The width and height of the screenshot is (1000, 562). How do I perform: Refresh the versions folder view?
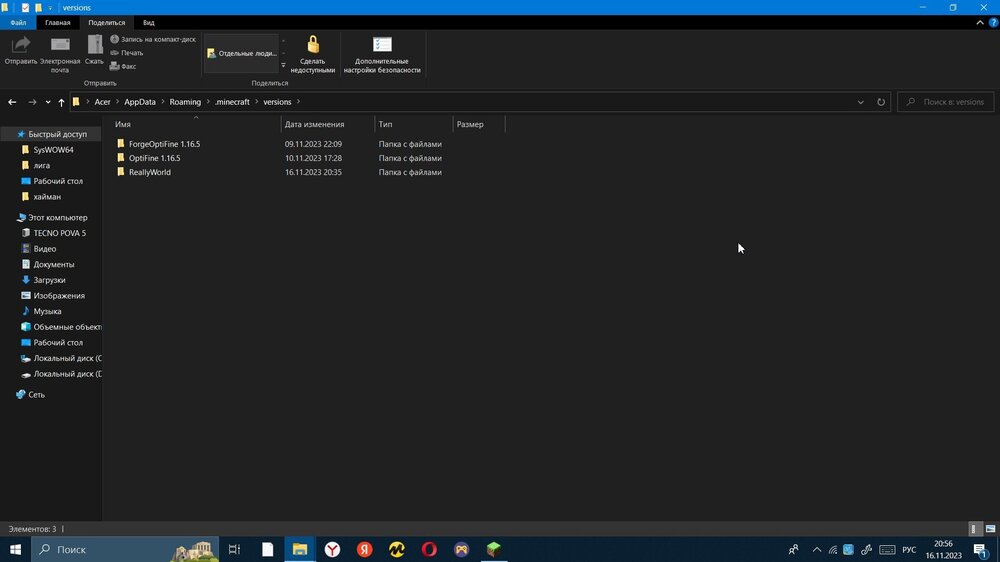click(881, 102)
